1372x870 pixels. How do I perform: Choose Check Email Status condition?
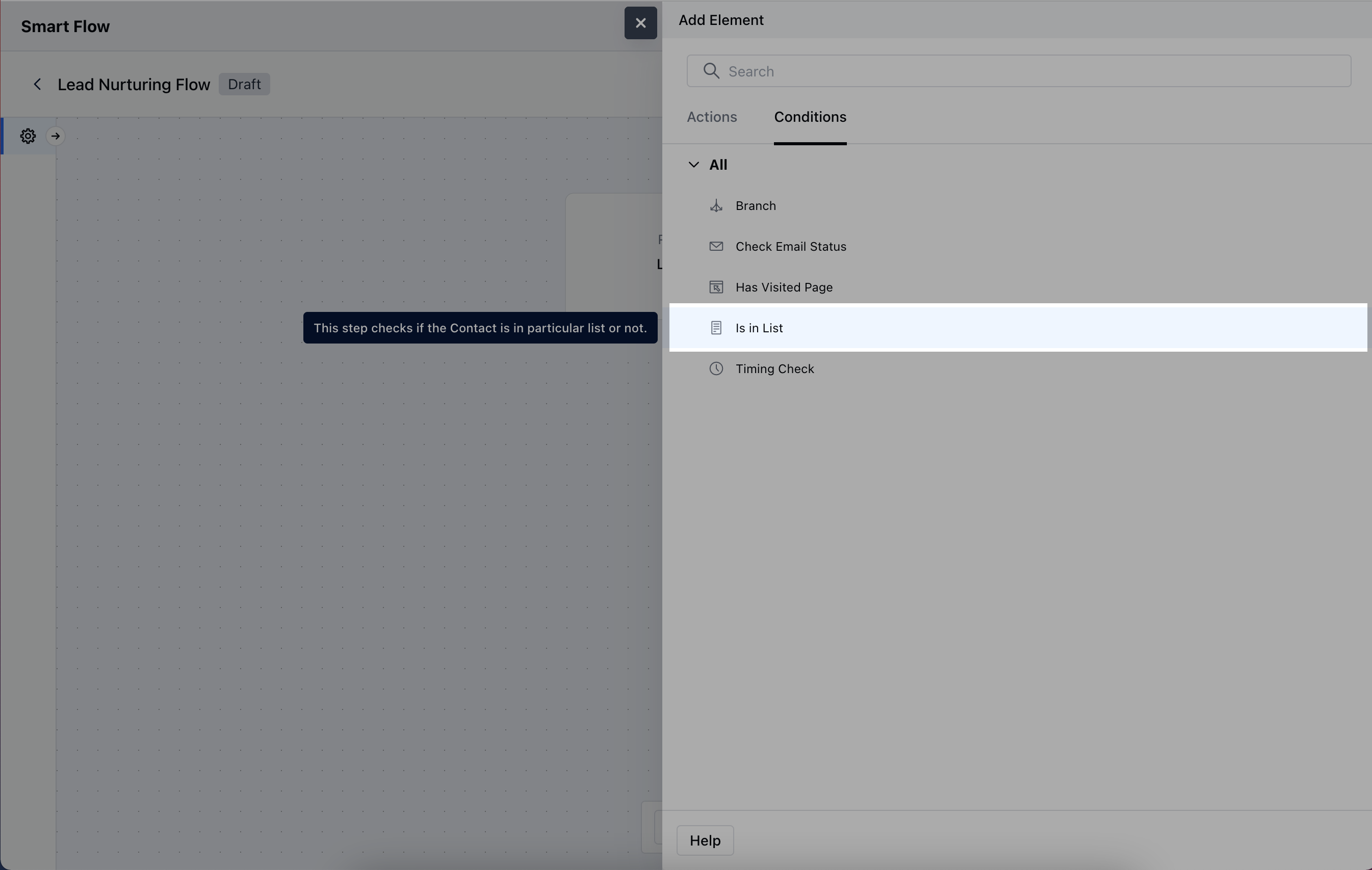tap(790, 247)
